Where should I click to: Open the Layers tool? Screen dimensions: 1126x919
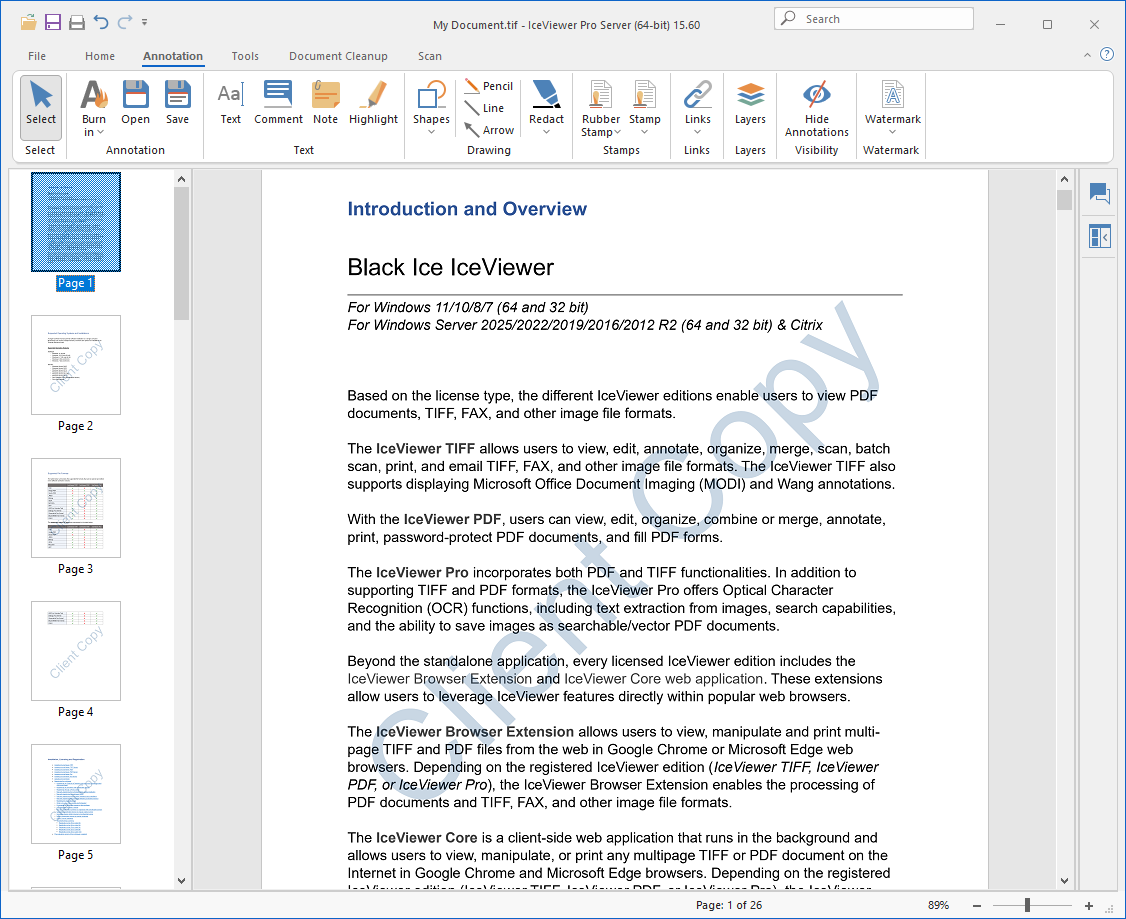[x=750, y=103]
